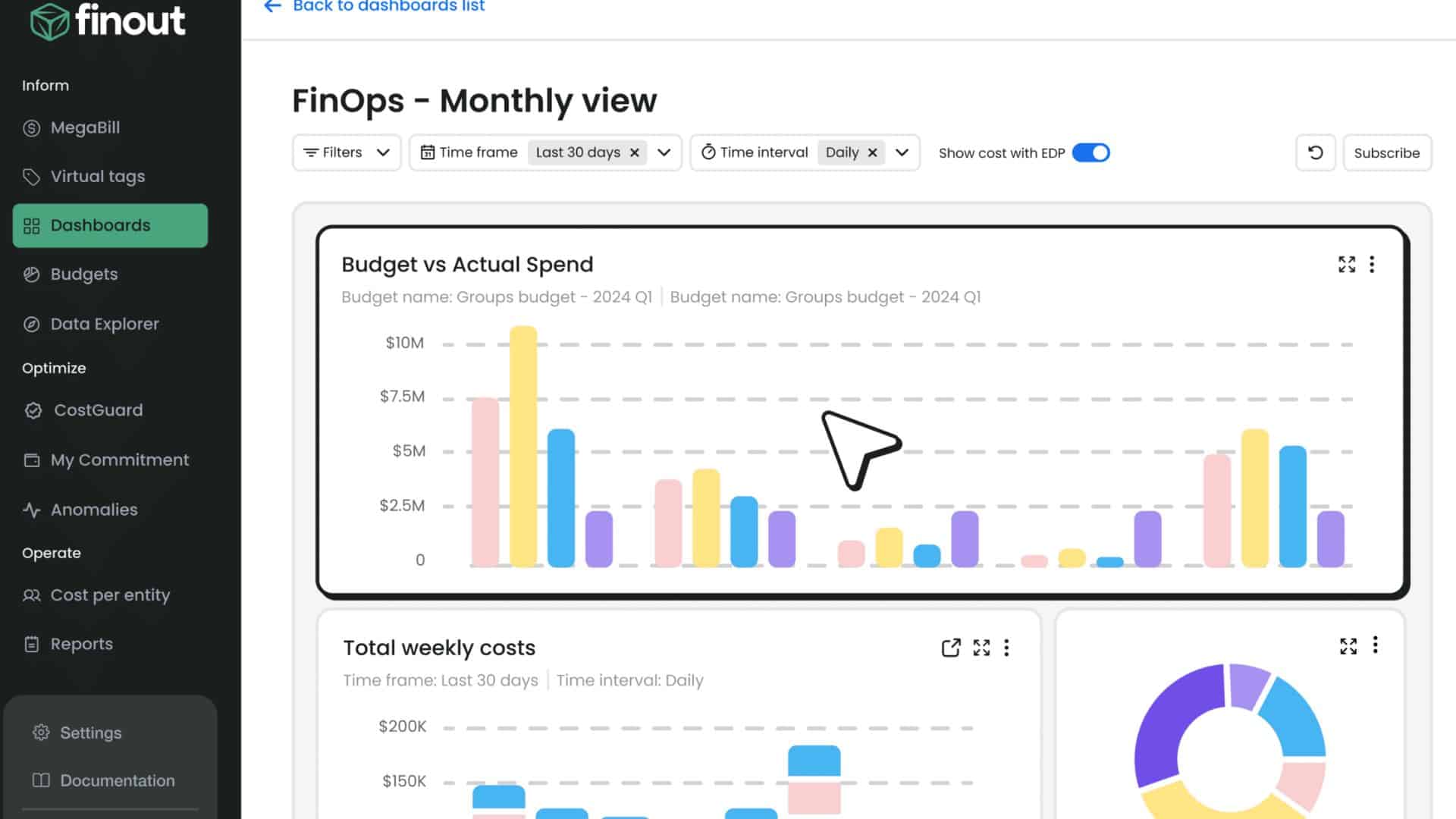Image resolution: width=1456 pixels, height=819 pixels.
Task: Click the tallest yellow bar in budget chart
Action: 523,447
